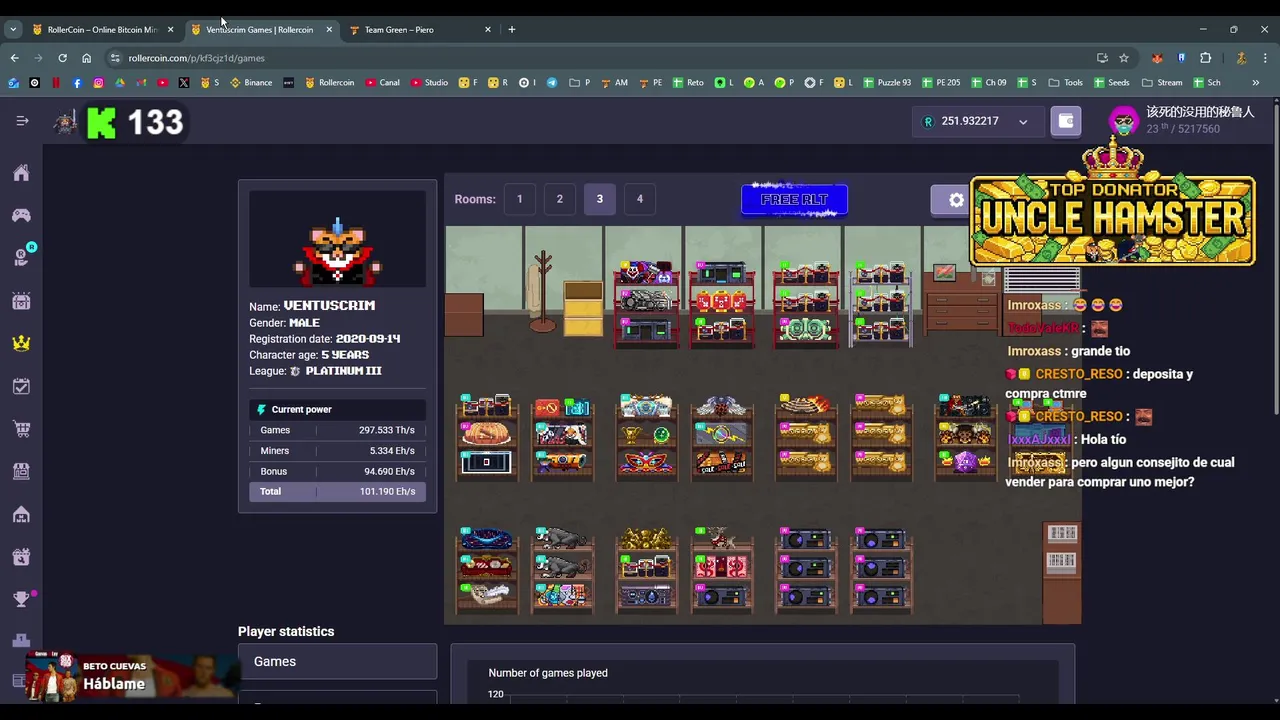This screenshot has height=720, width=1280.
Task: Open the gamepad games icon in sidebar
Action: 21,215
